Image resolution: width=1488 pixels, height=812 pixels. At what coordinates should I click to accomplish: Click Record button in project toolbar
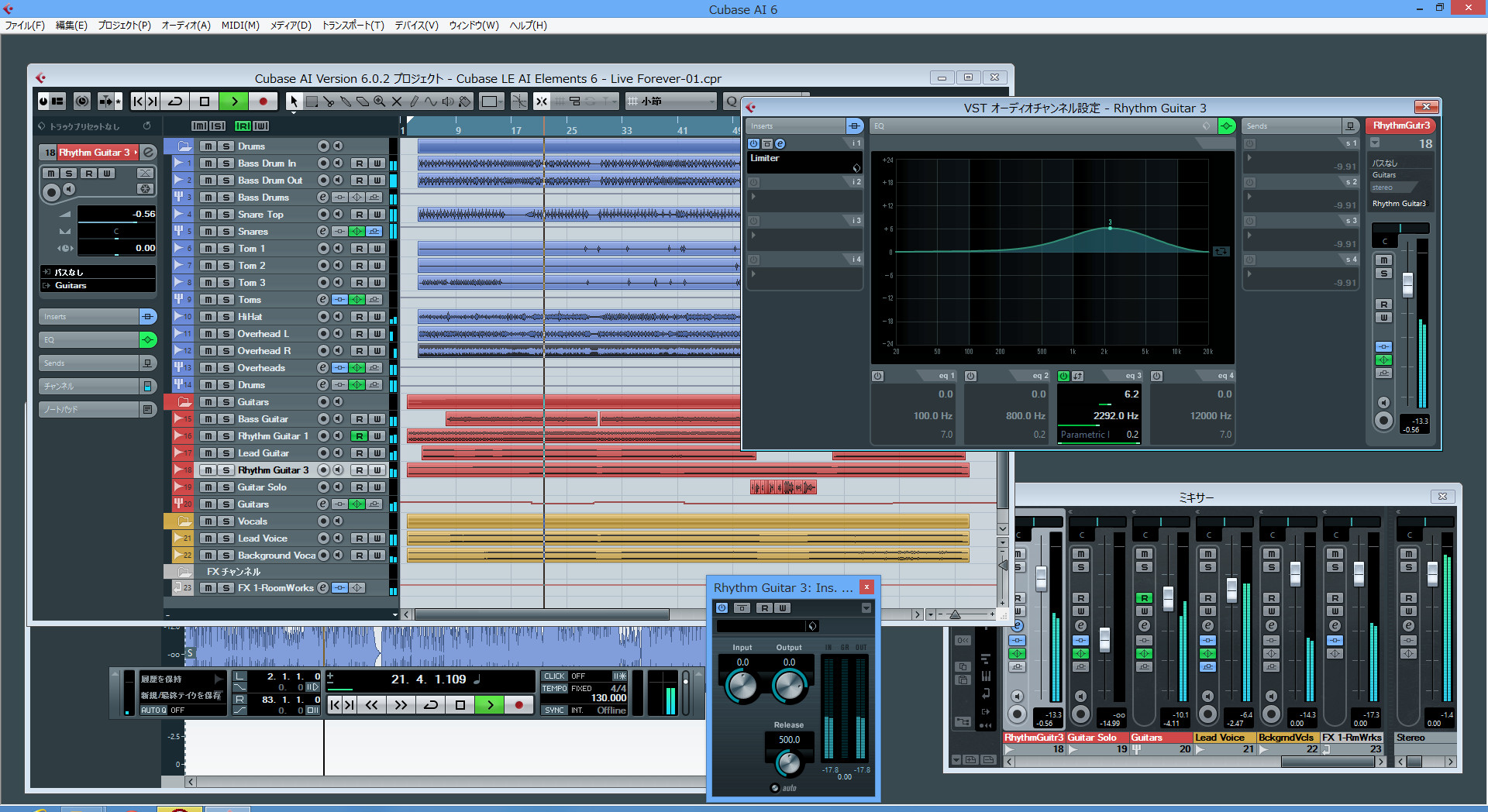pos(263,101)
